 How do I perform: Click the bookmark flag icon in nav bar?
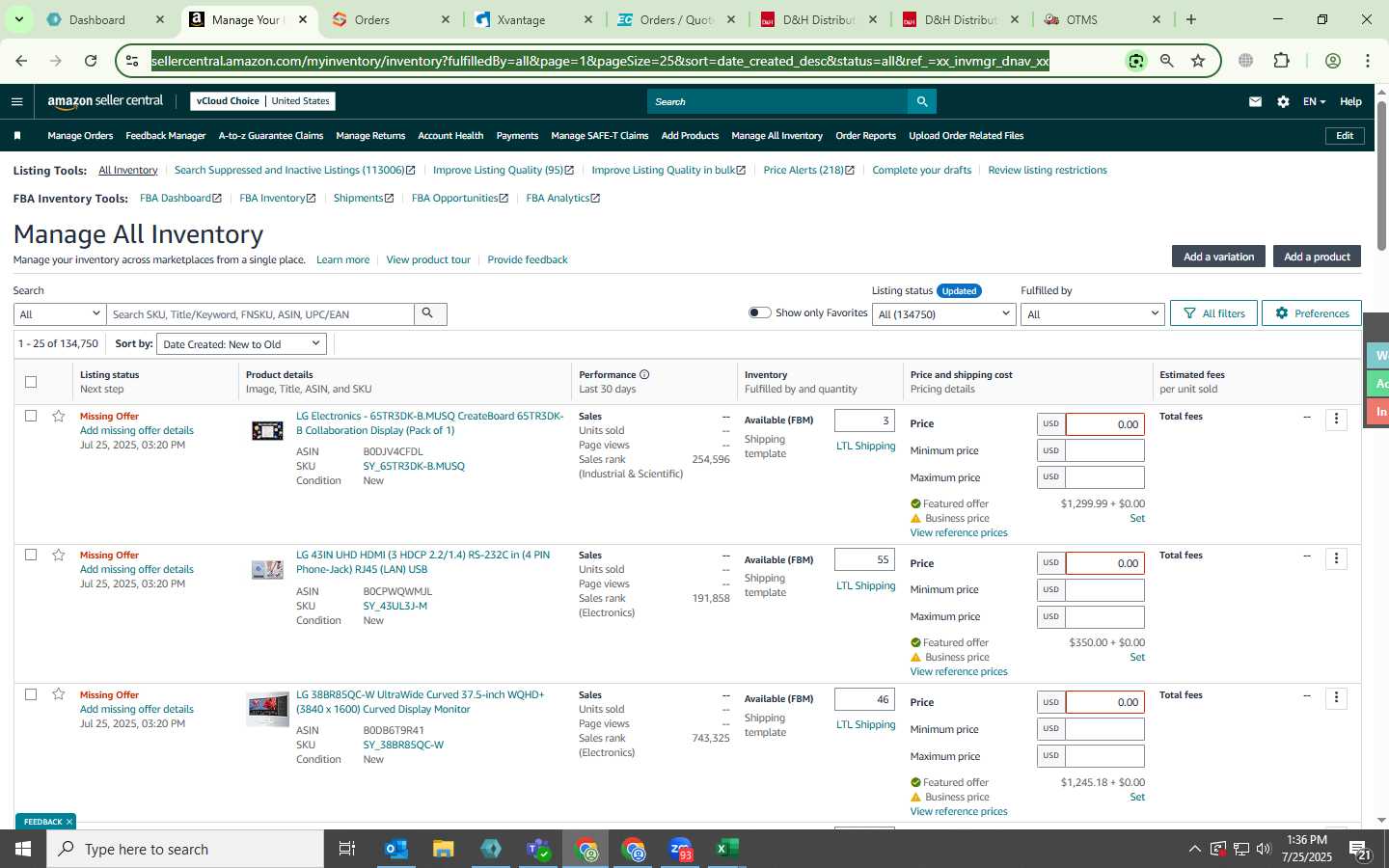click(16, 136)
